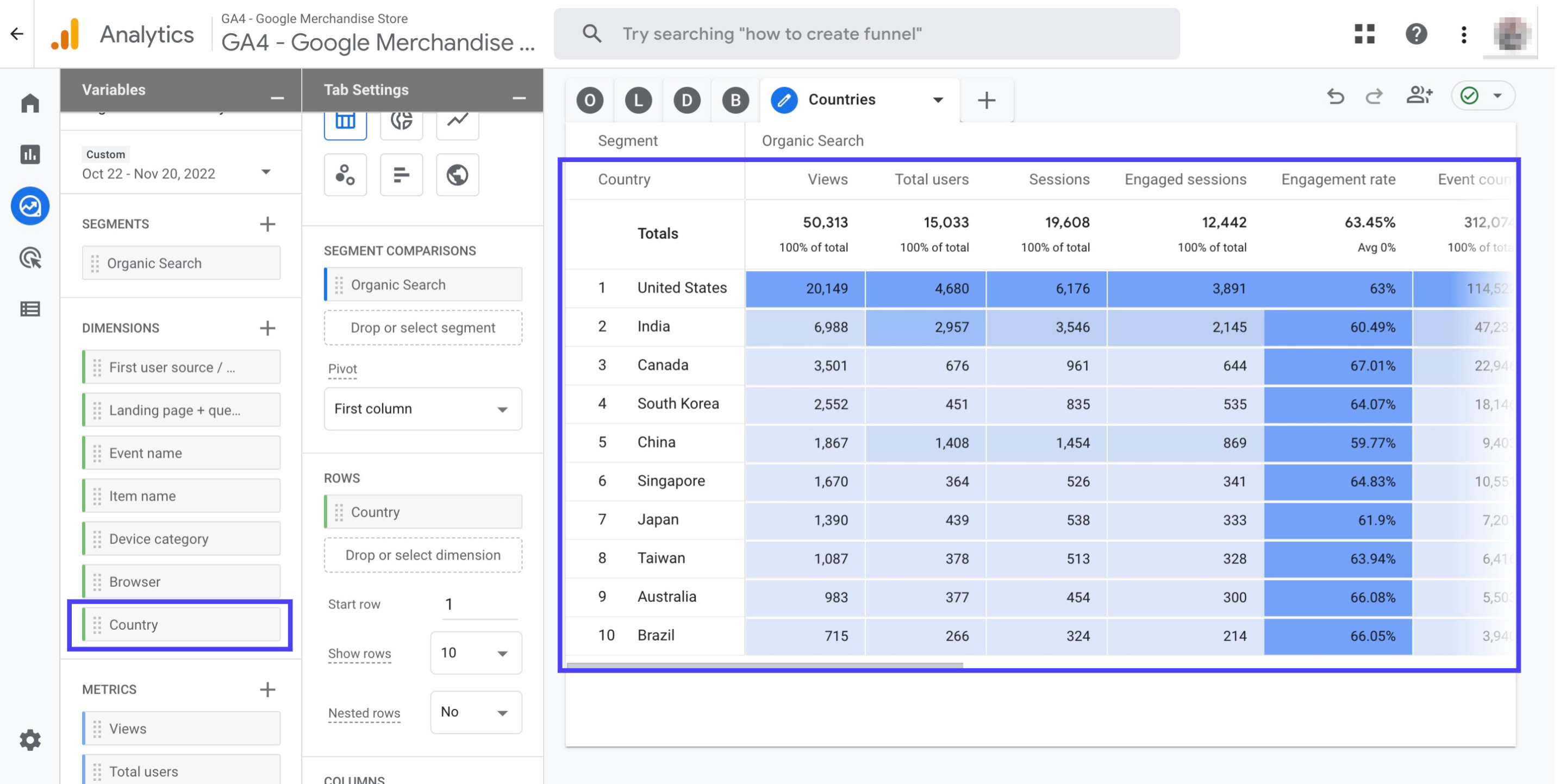Select Organic Search segment in Variables
This screenshot has height=784, width=1566.
point(181,262)
